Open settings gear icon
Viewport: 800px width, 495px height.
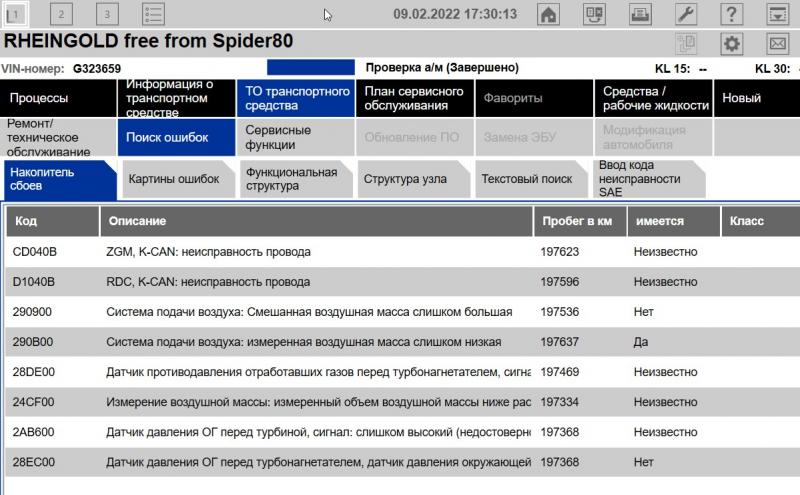732,43
